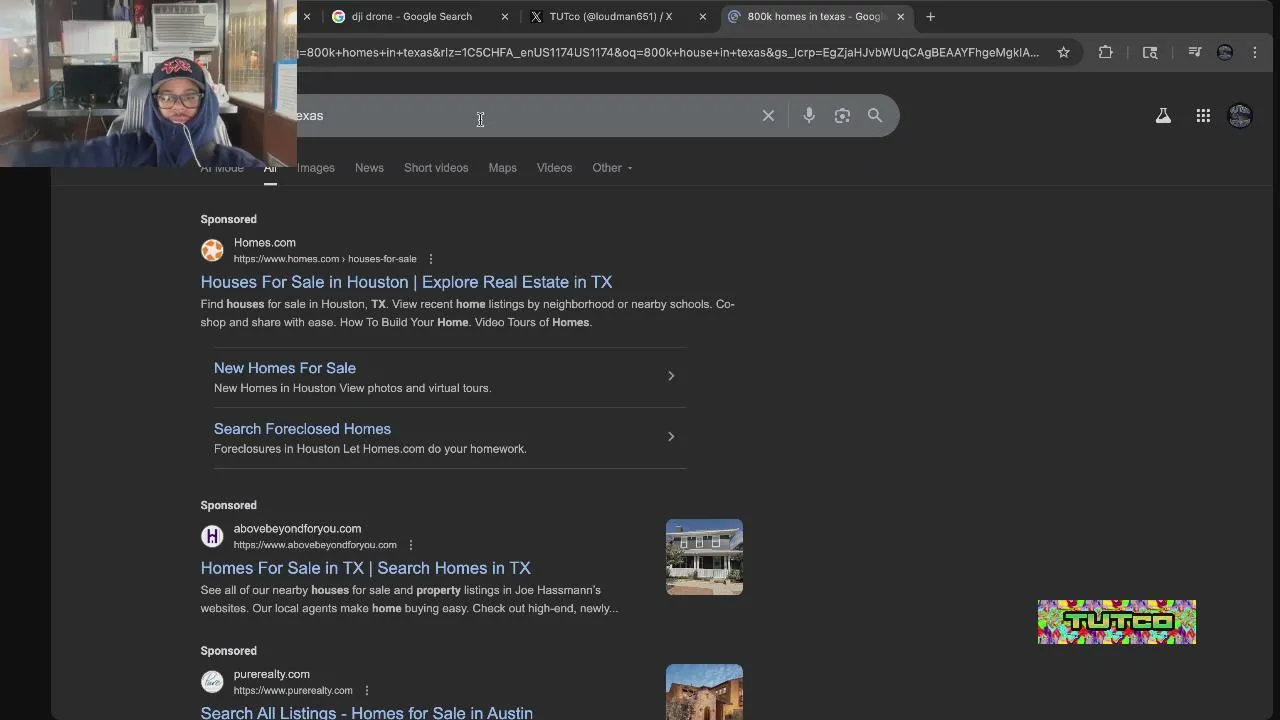Select the Maps results filter
The image size is (1280, 720).
(503, 168)
